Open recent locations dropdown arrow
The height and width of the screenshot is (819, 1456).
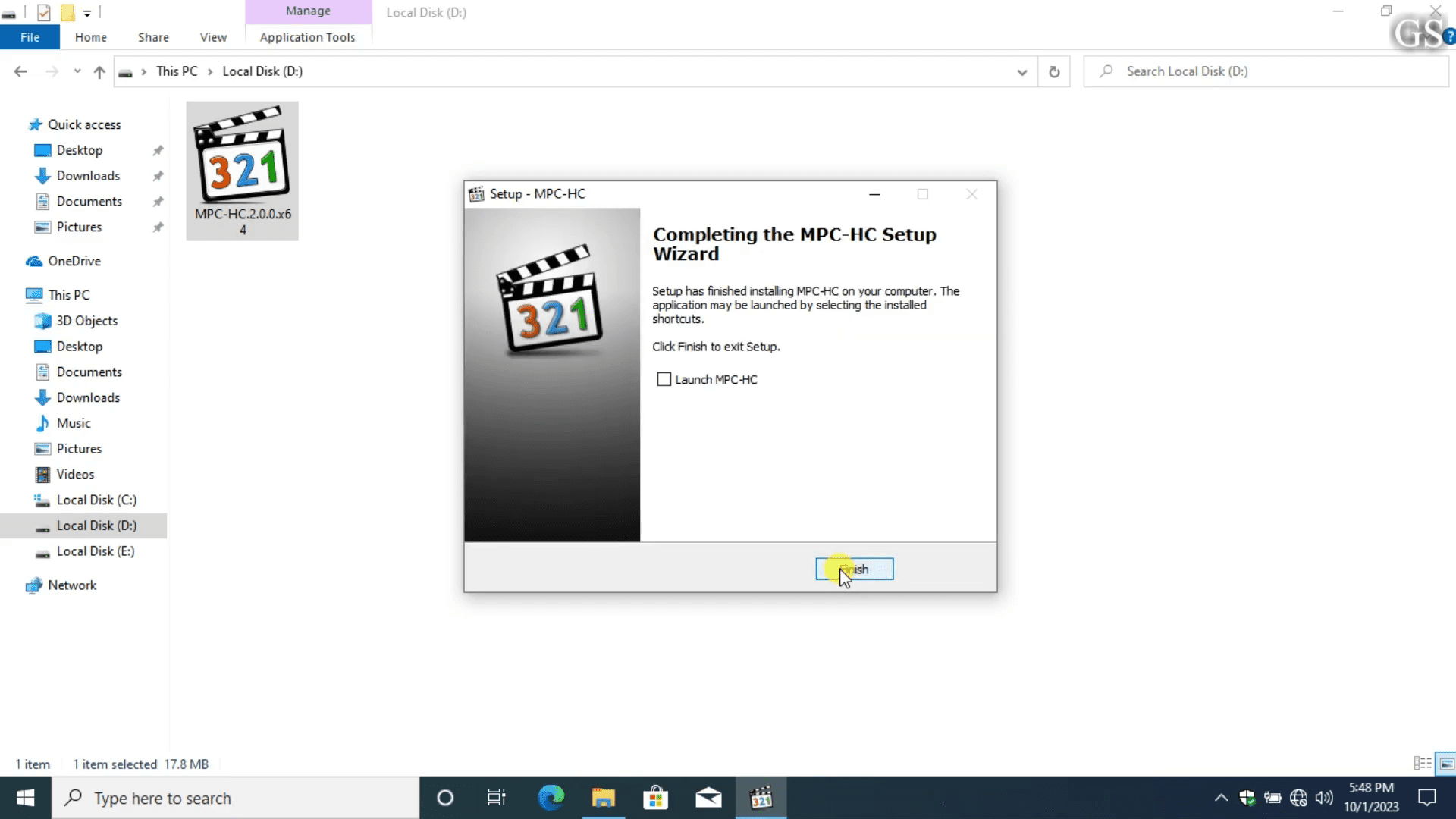coord(77,71)
